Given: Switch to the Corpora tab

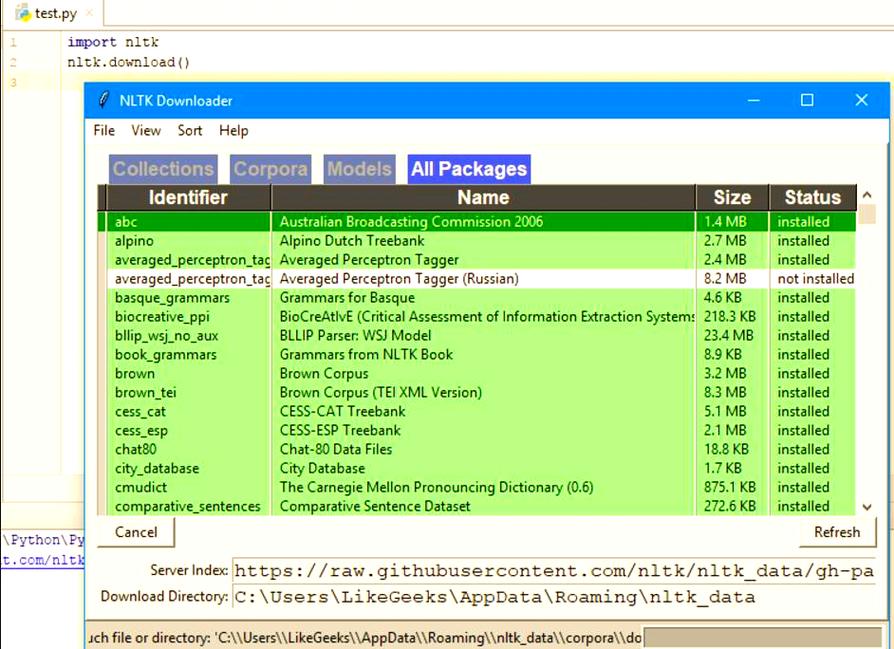Looking at the screenshot, I should tap(270, 169).
